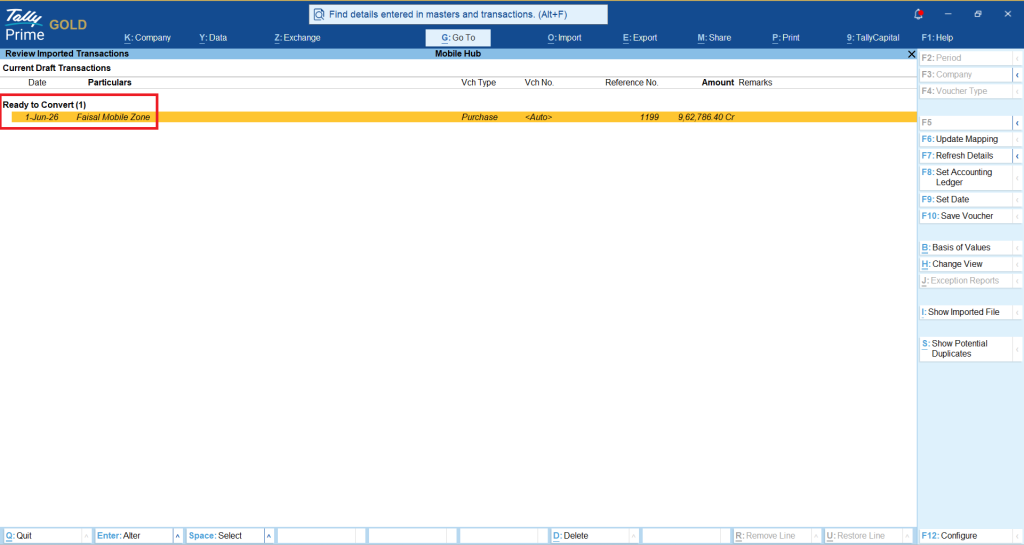1024x545 pixels.
Task: Click the search icon in find box
Action: coord(319,14)
